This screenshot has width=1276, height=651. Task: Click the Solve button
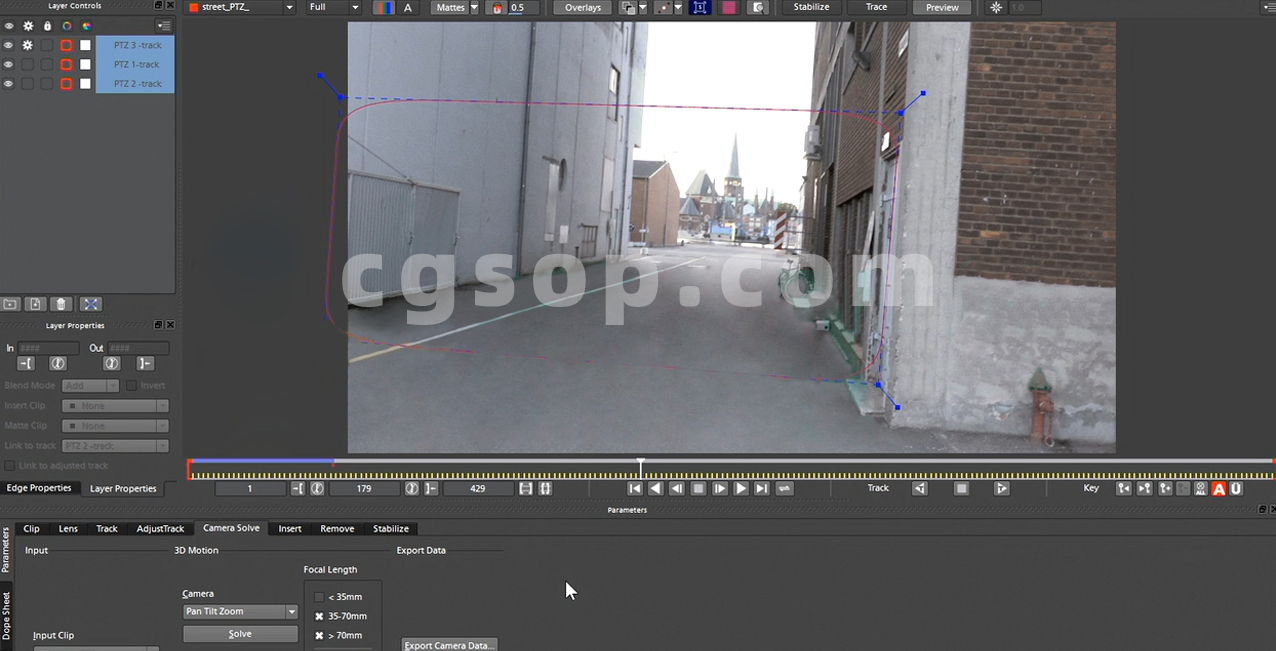point(240,634)
